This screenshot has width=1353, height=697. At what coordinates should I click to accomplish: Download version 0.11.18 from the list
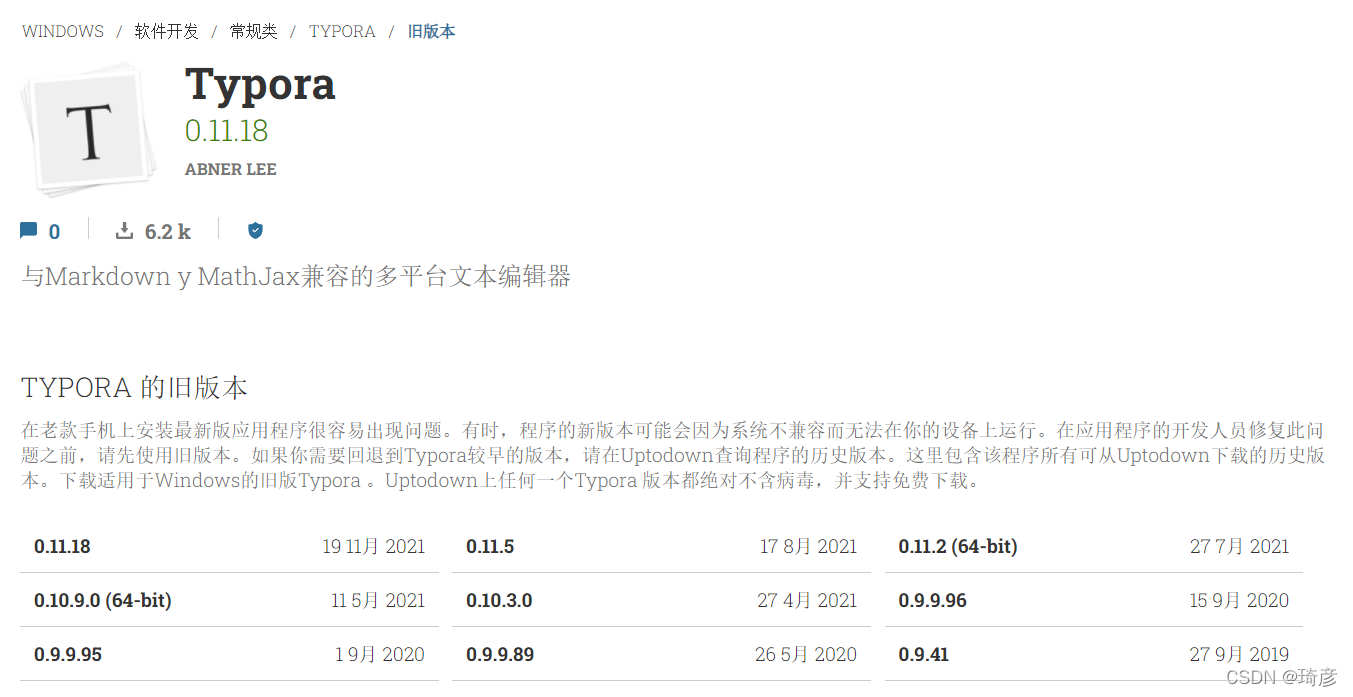(62, 546)
